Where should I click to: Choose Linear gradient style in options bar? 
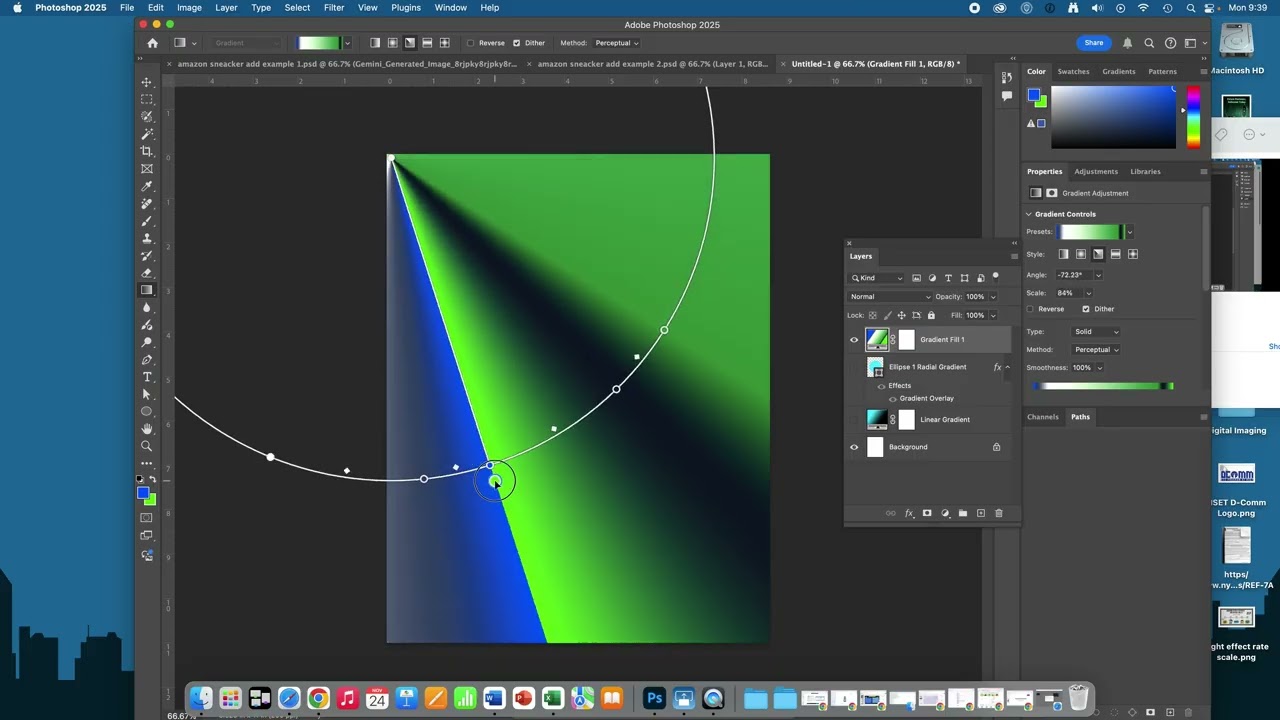pyautogui.click(x=375, y=43)
